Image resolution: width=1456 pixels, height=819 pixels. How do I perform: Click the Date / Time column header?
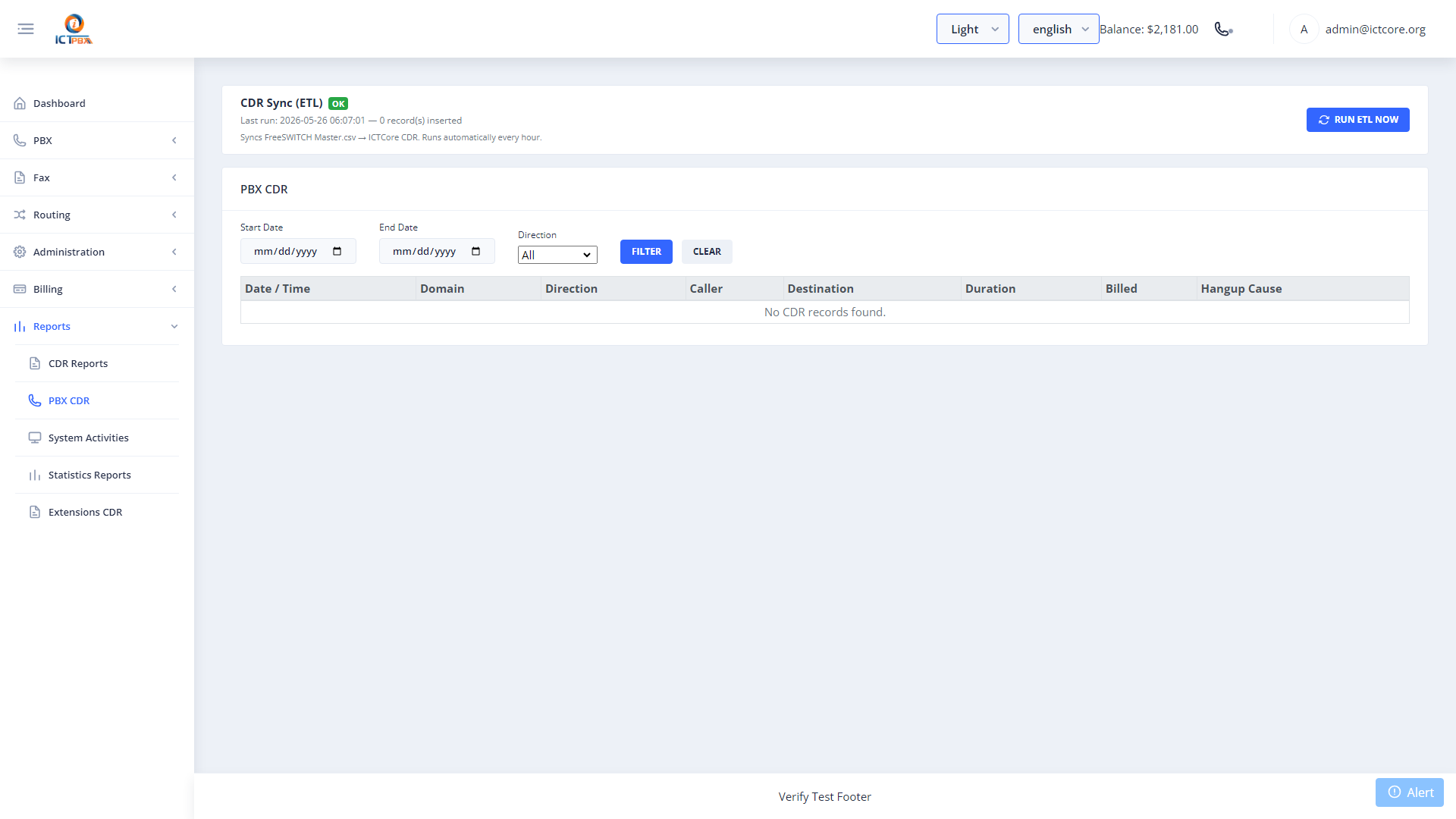(x=328, y=289)
